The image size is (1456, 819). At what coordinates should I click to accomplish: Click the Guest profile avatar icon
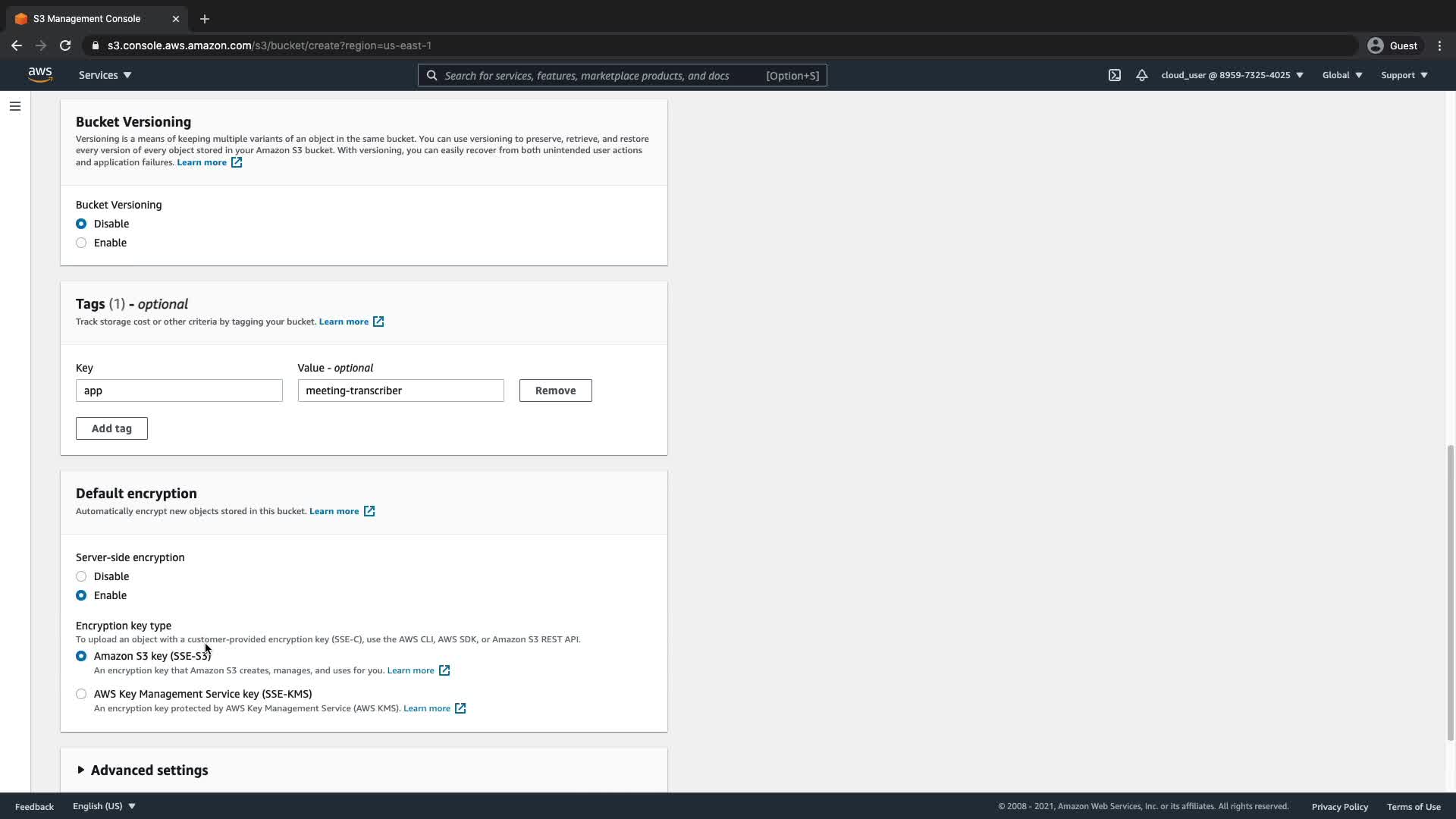(1375, 45)
